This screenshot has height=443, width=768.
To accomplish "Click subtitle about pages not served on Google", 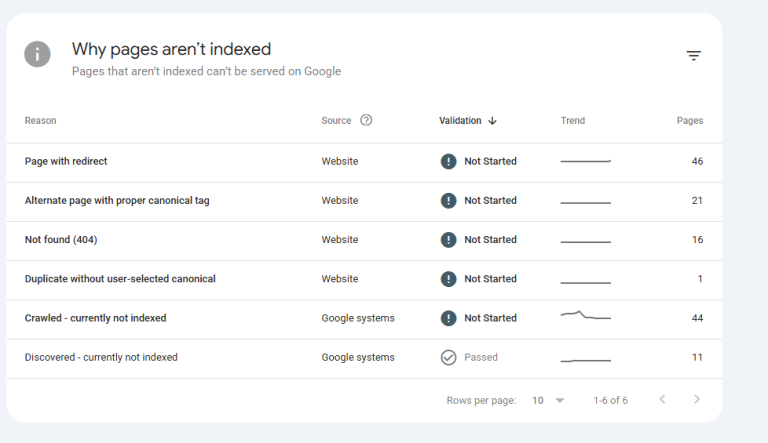I will [206, 72].
